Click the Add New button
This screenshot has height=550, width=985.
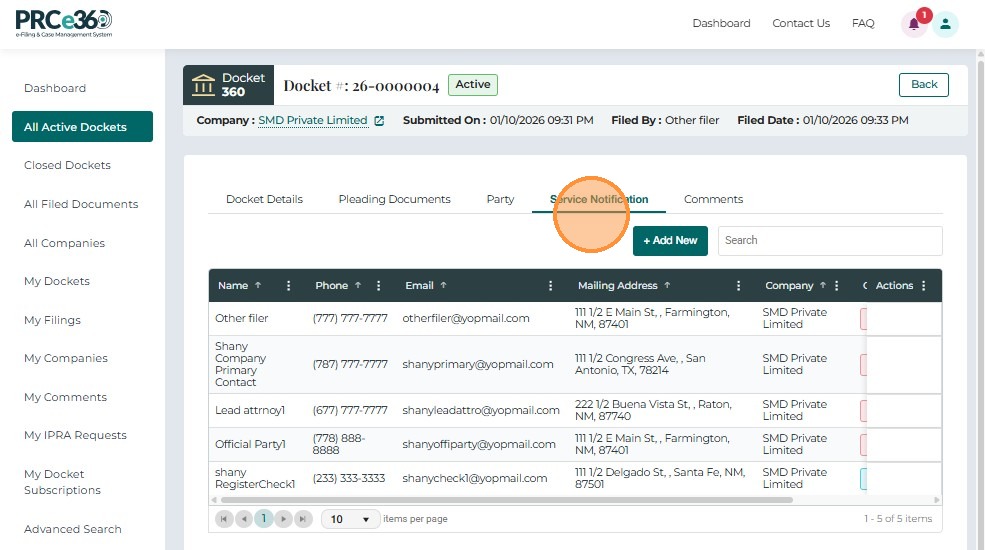pos(670,241)
